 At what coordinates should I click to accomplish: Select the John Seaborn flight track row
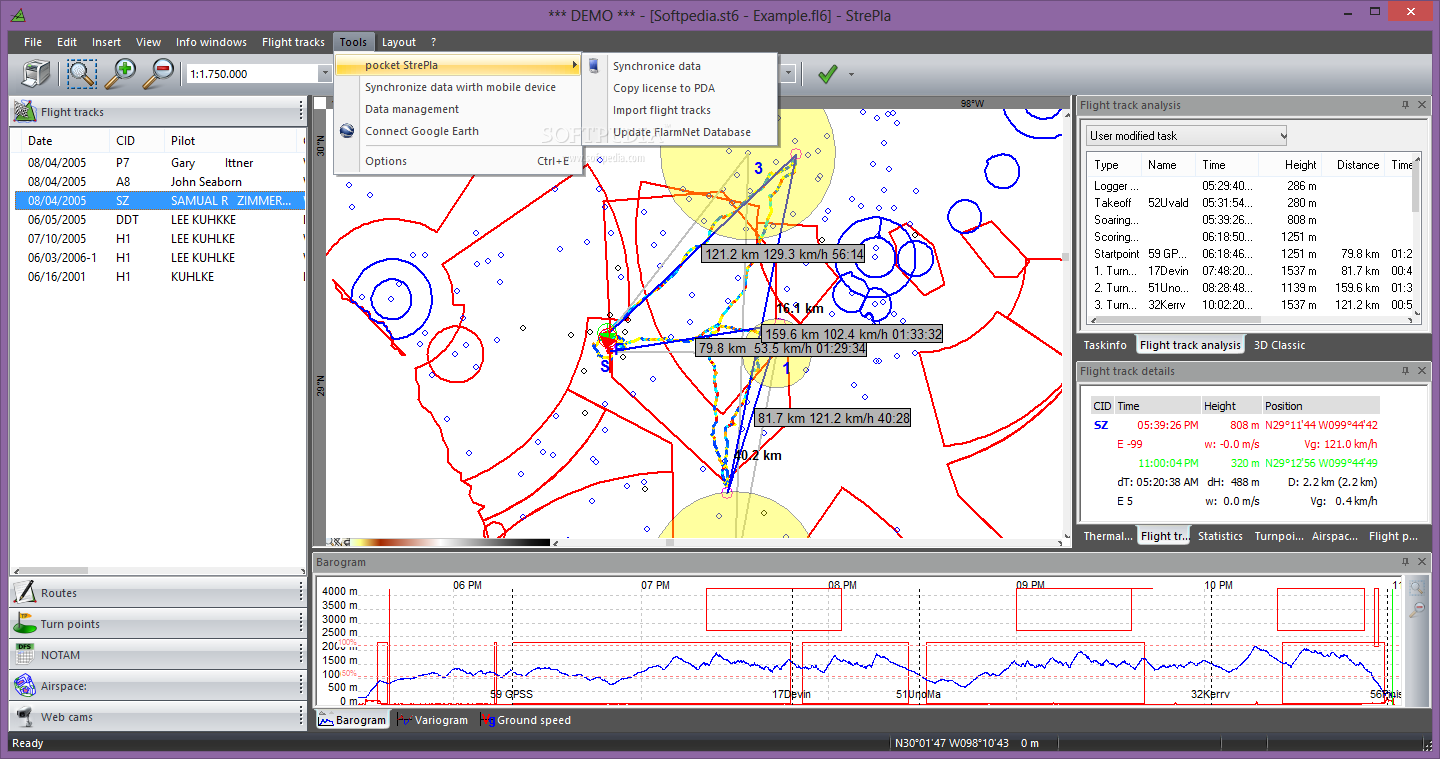(x=162, y=182)
